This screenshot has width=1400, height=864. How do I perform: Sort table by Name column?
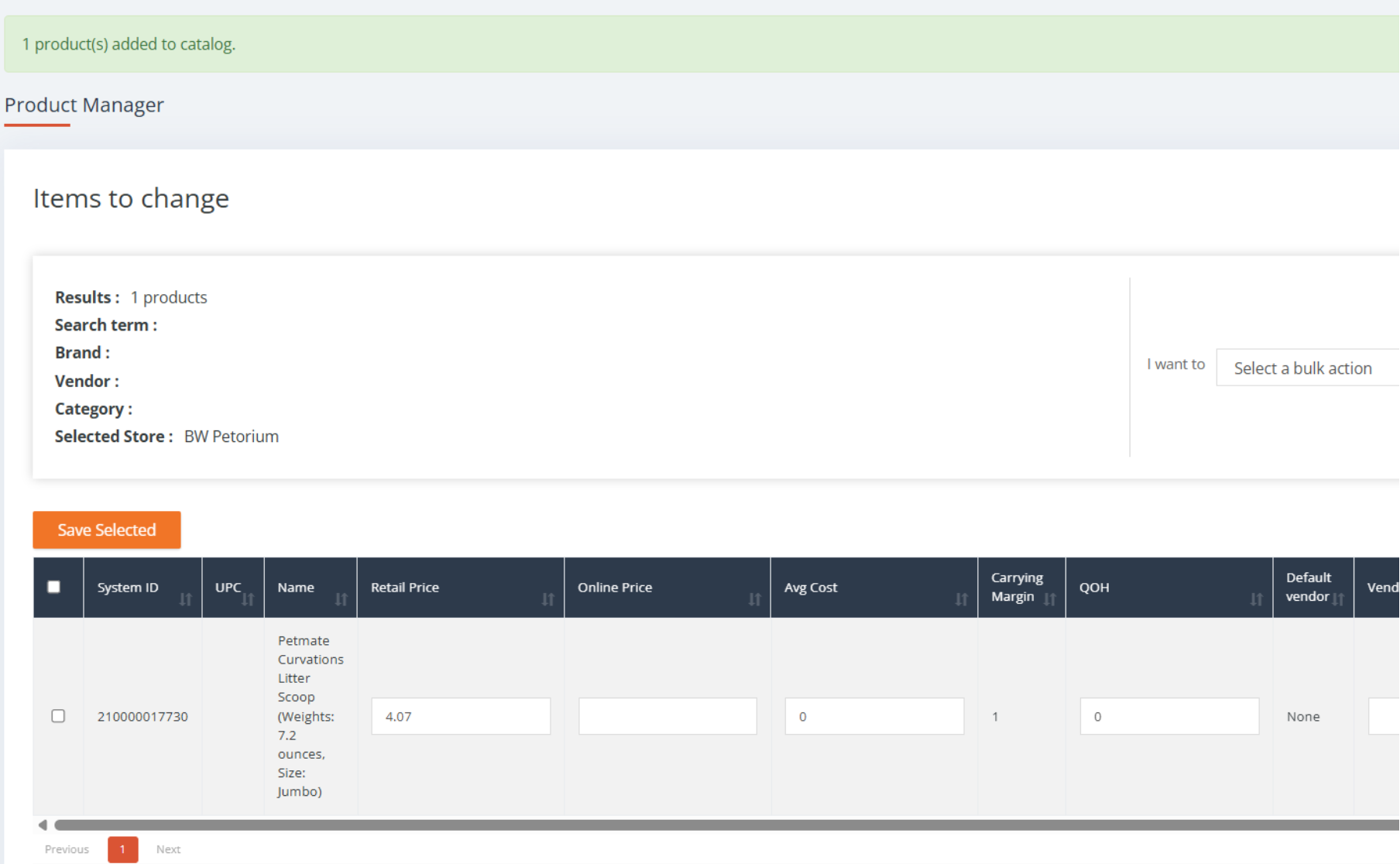pyautogui.click(x=341, y=599)
